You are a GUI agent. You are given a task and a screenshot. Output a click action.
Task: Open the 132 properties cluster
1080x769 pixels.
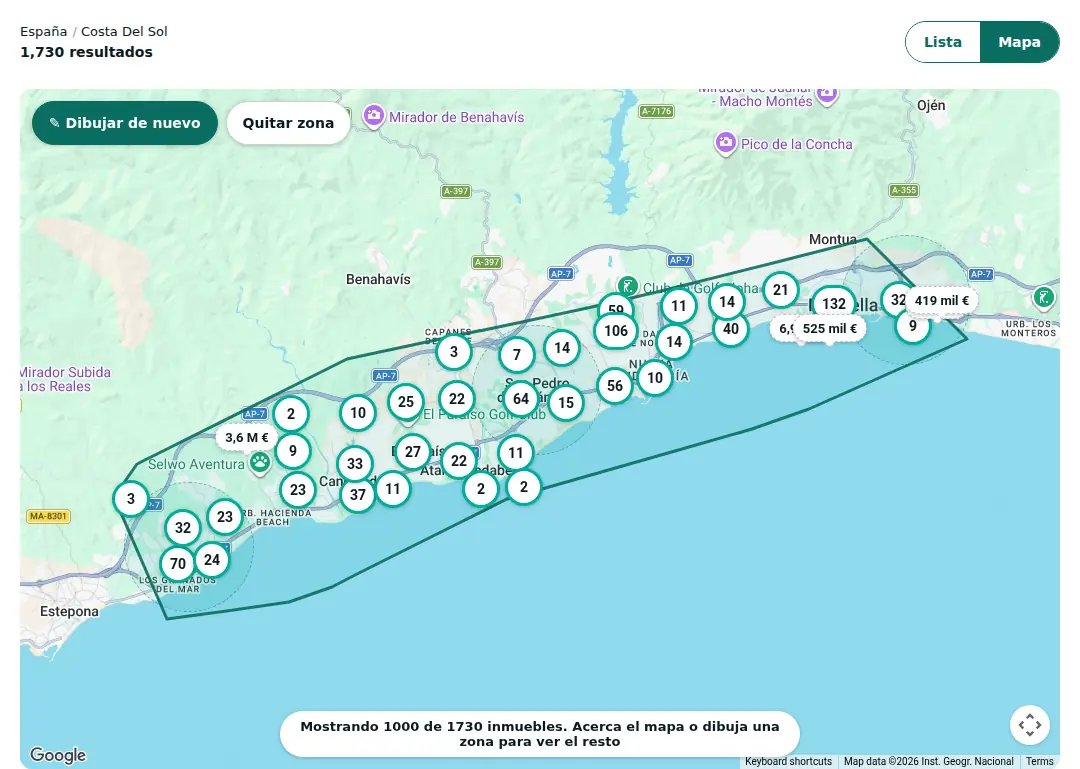pyautogui.click(x=833, y=304)
